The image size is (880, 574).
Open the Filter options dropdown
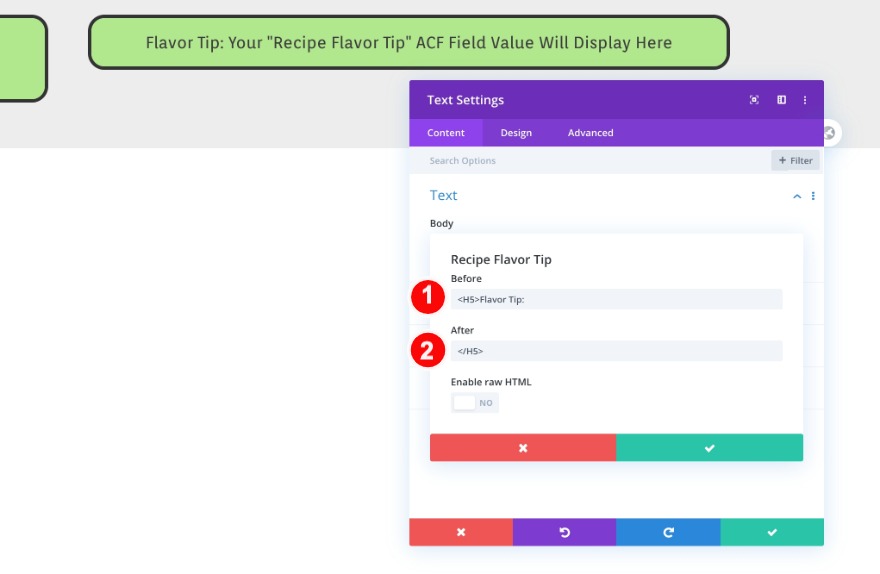796,160
